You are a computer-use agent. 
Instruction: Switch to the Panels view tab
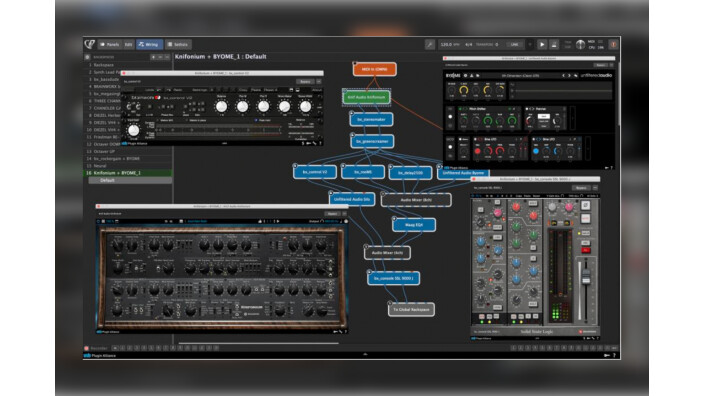click(x=110, y=44)
